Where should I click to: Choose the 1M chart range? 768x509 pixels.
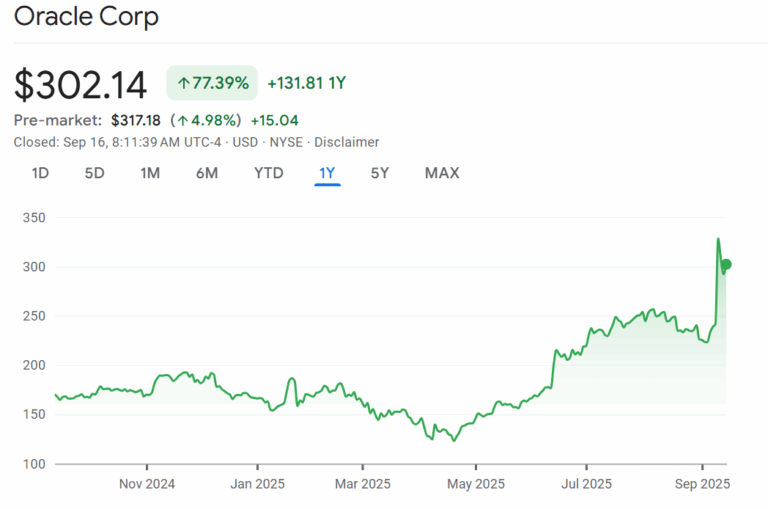click(150, 173)
